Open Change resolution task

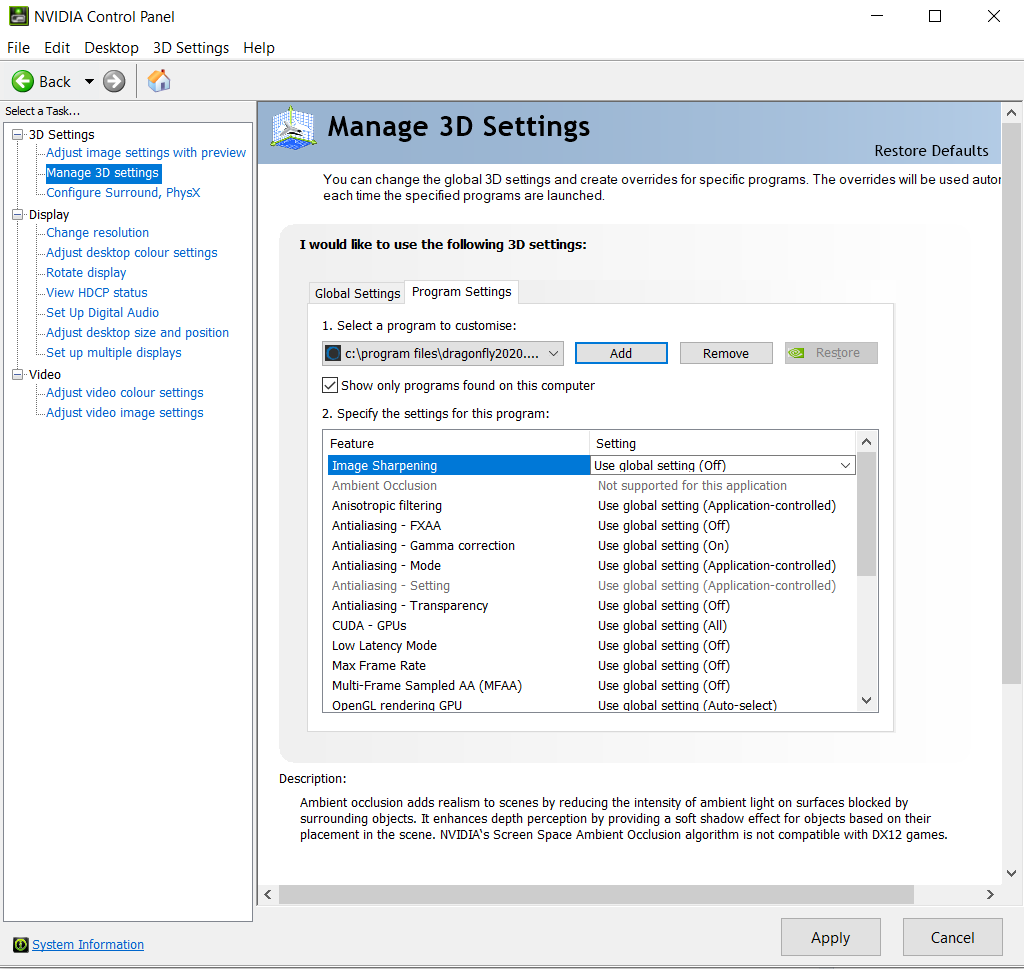[97, 232]
